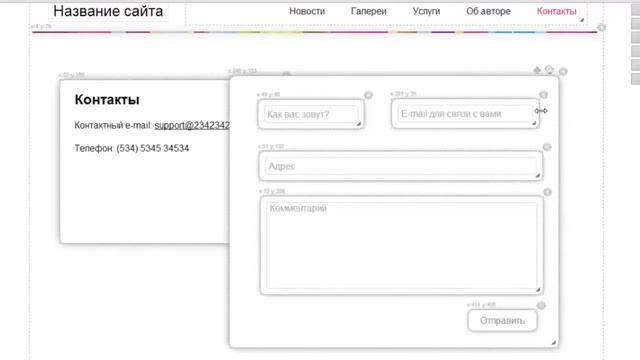The image size is (640, 360).
Task: Click the corner handle of the Адрес field
Action: 538,176
